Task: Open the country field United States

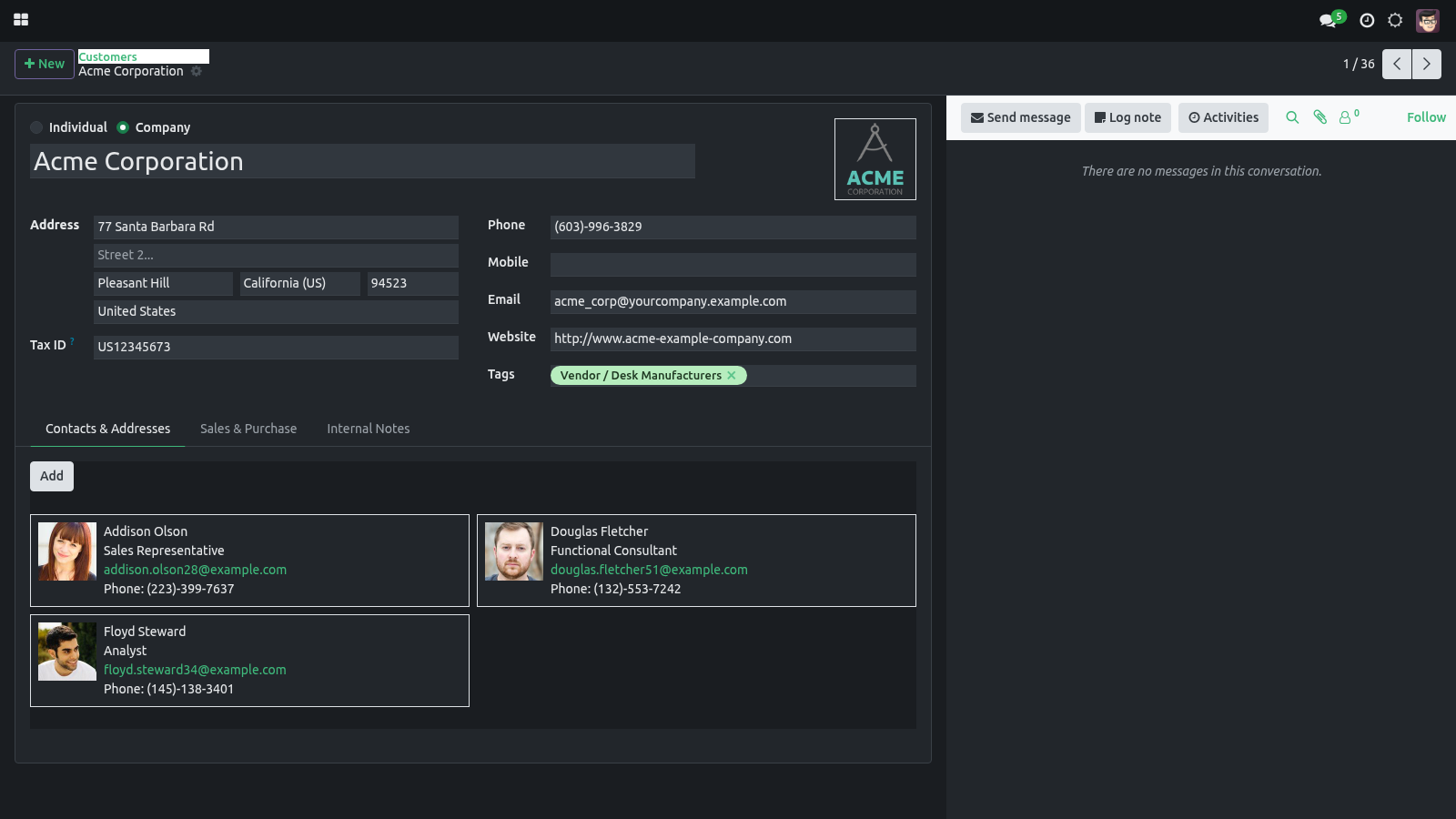Action: click(276, 311)
